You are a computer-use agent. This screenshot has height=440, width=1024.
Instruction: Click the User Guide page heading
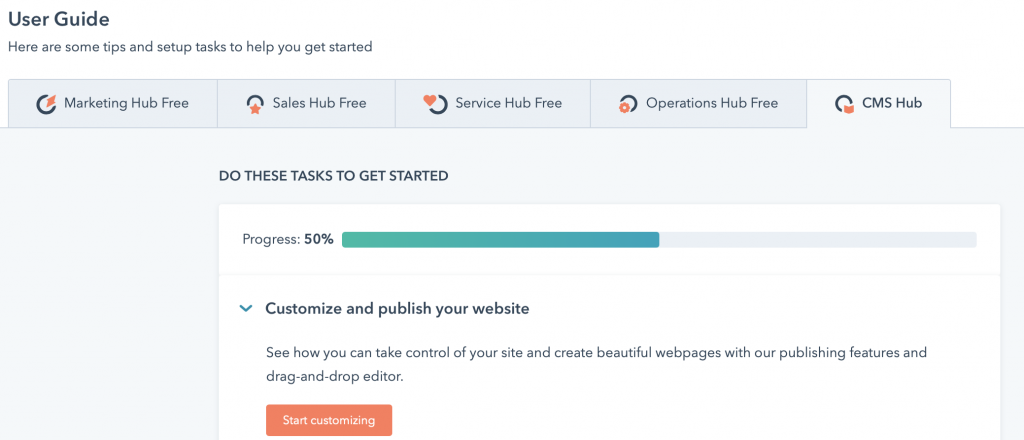[x=59, y=19]
